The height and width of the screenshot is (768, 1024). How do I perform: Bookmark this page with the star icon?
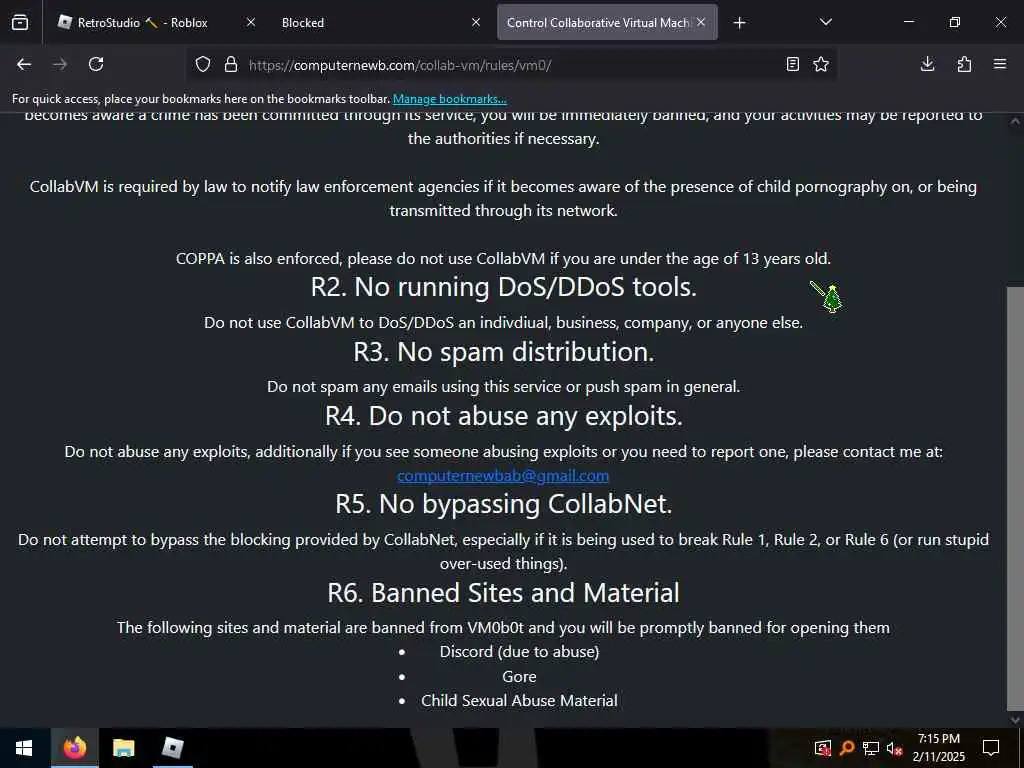click(x=821, y=64)
